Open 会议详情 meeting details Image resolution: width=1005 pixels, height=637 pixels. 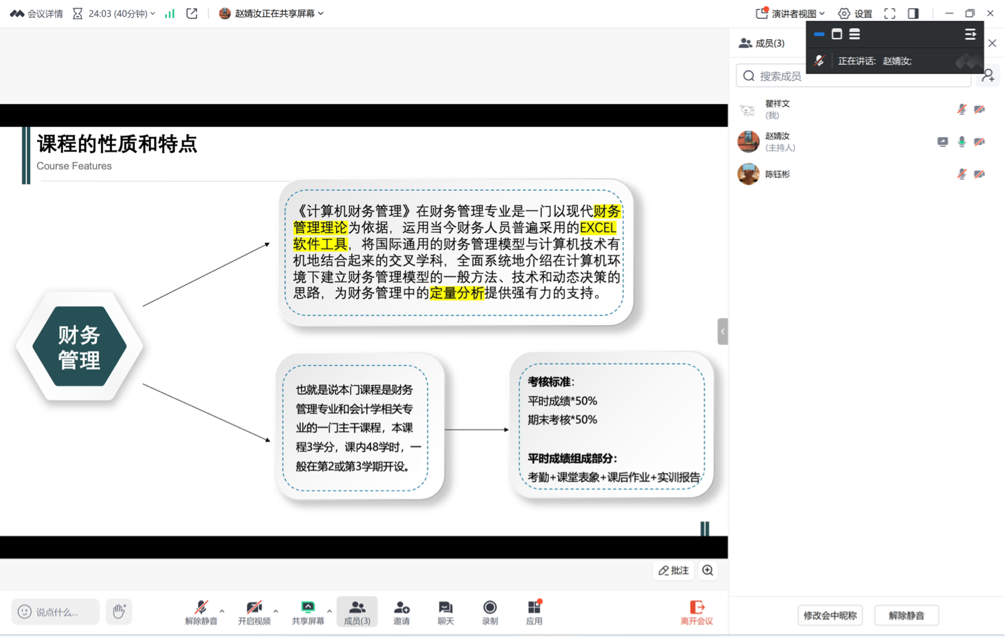coord(36,14)
